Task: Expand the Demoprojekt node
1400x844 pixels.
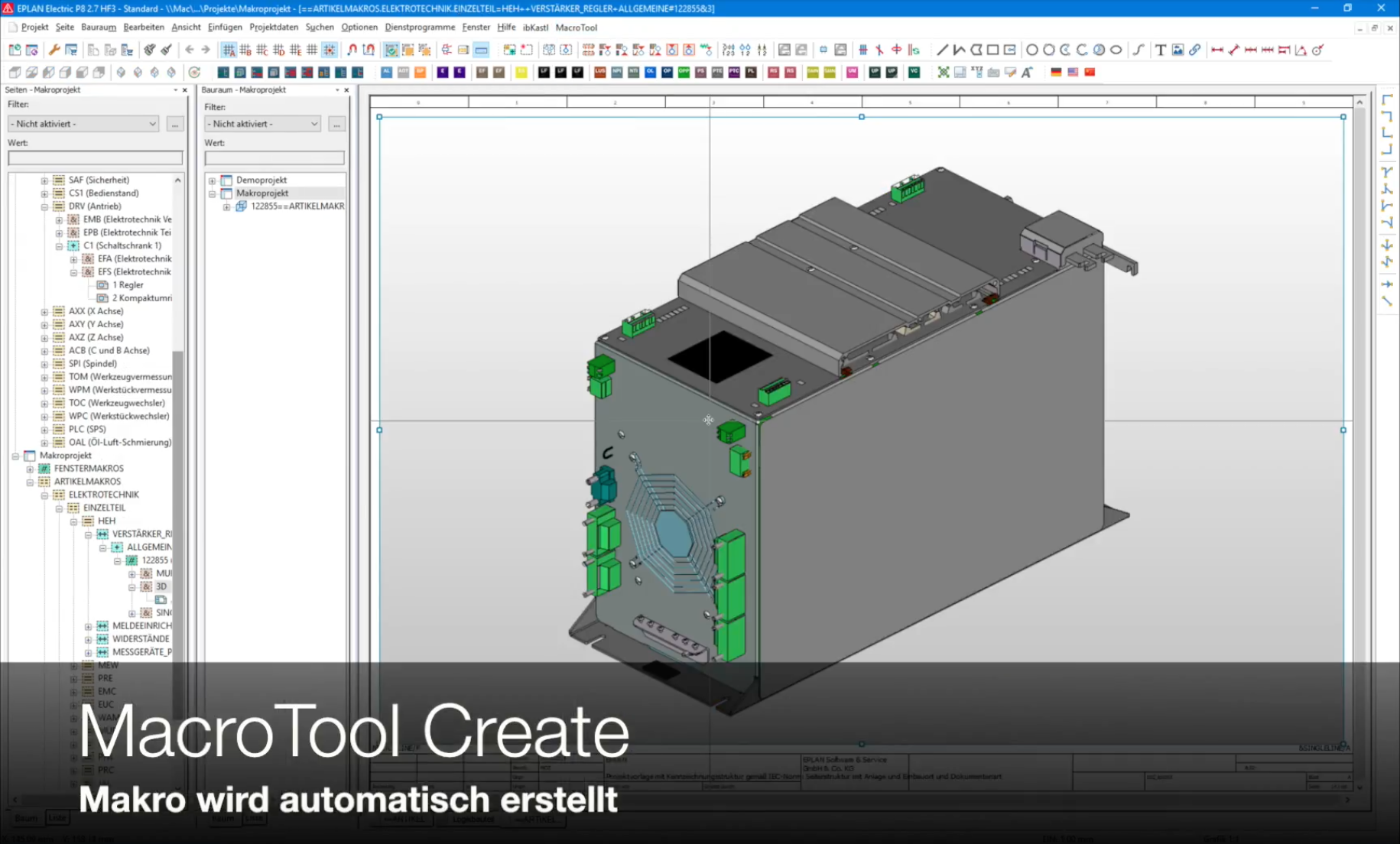Action: pos(212,180)
